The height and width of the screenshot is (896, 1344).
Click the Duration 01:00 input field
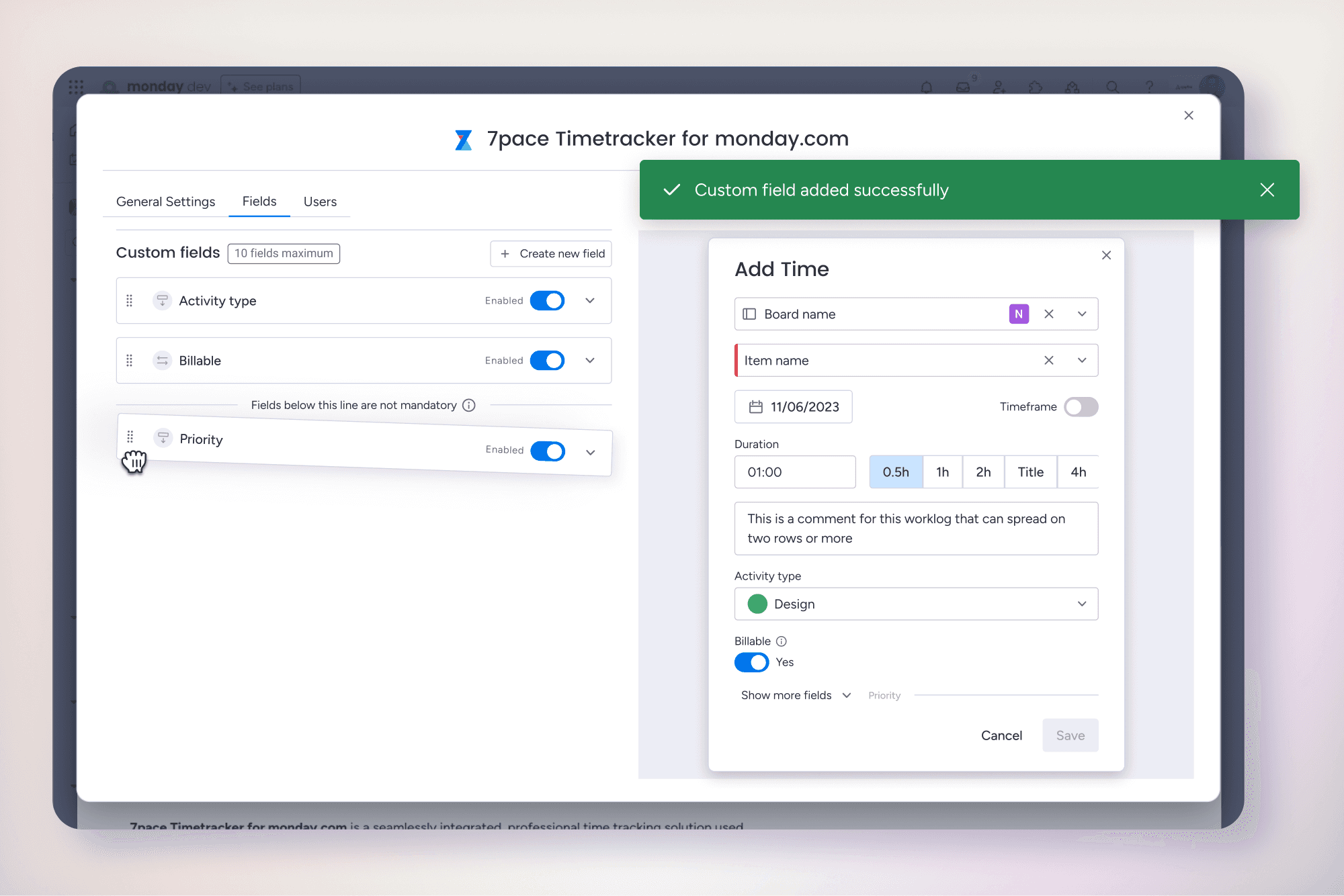pos(794,472)
